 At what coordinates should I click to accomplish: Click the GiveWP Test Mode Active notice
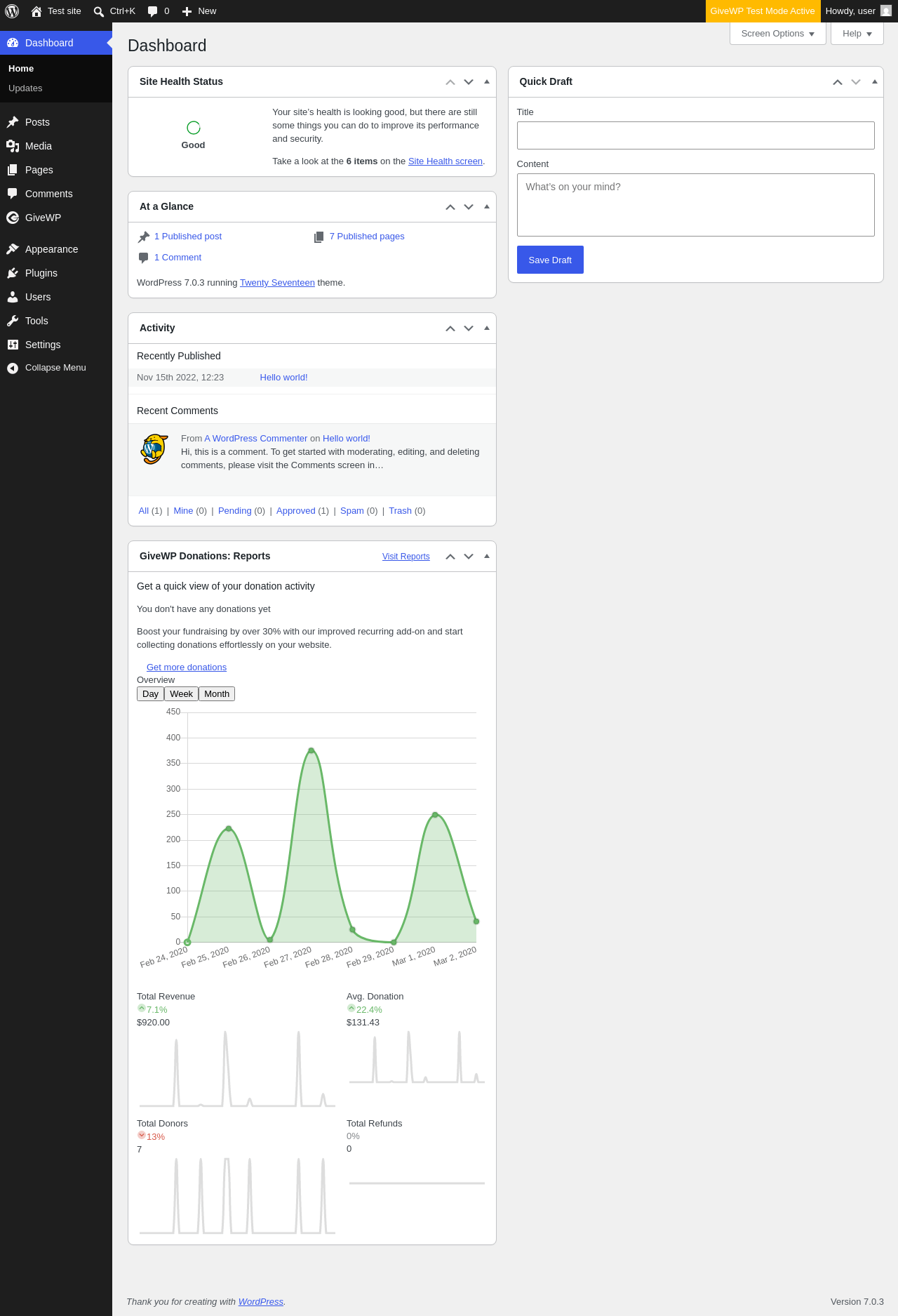click(x=763, y=11)
